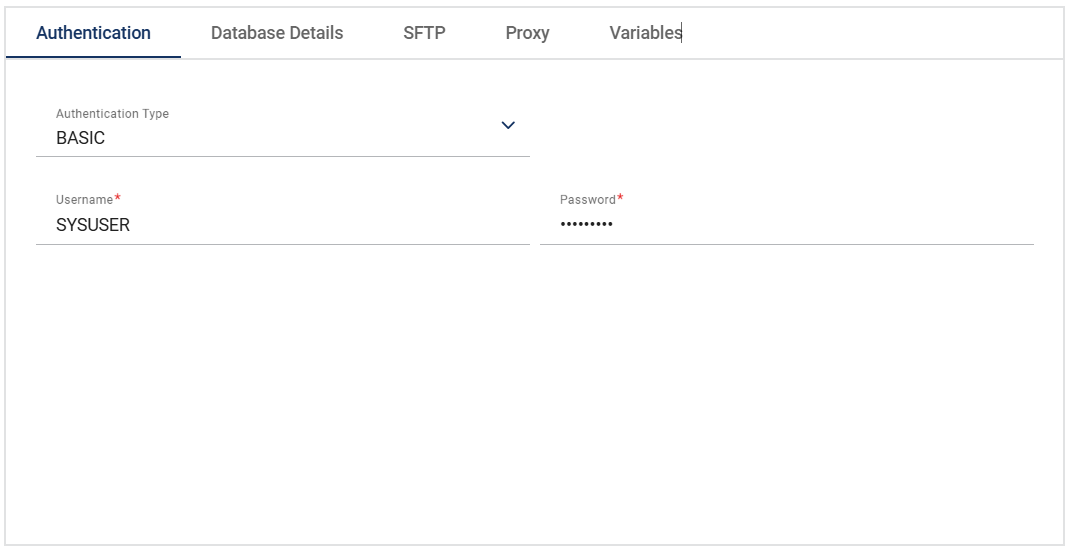Switch to the Authentication tab
This screenshot has height=550, width=1070.
93,33
